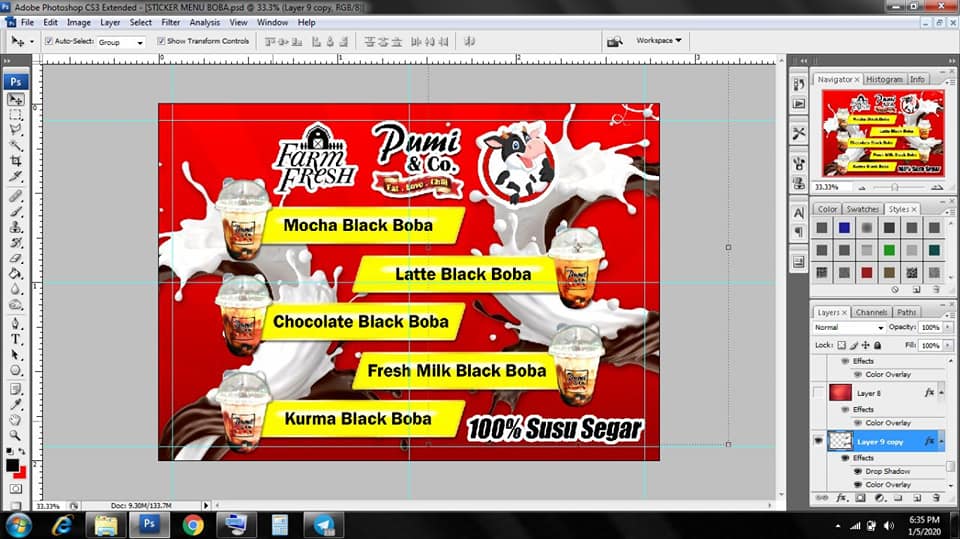This screenshot has height=539, width=960.
Task: Hide Layer 9 copy with the eye icon
Action: click(x=819, y=441)
